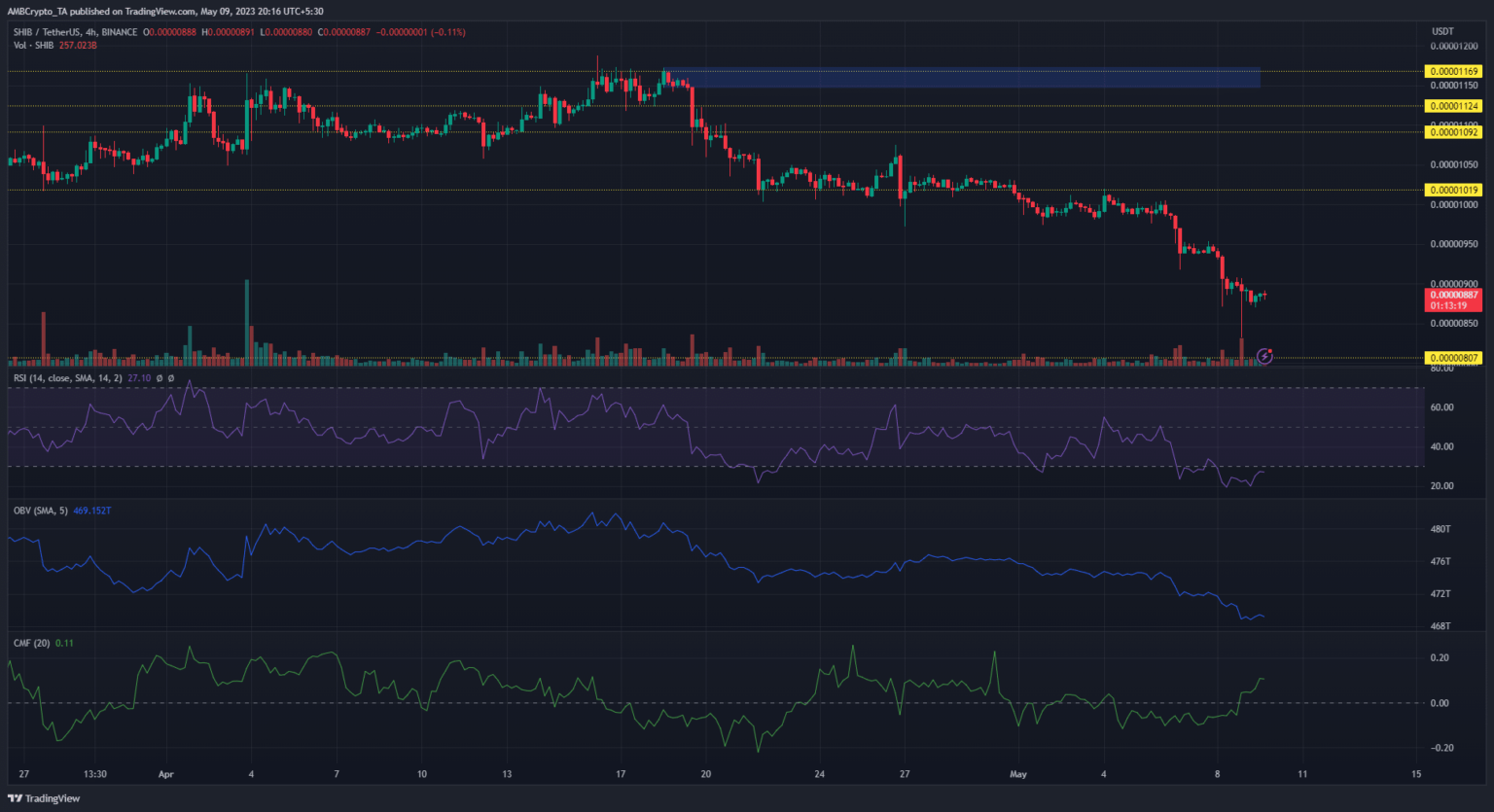
Task: Select the RSI (14, close, SMA, 14, 2) legend
Action: 68,378
